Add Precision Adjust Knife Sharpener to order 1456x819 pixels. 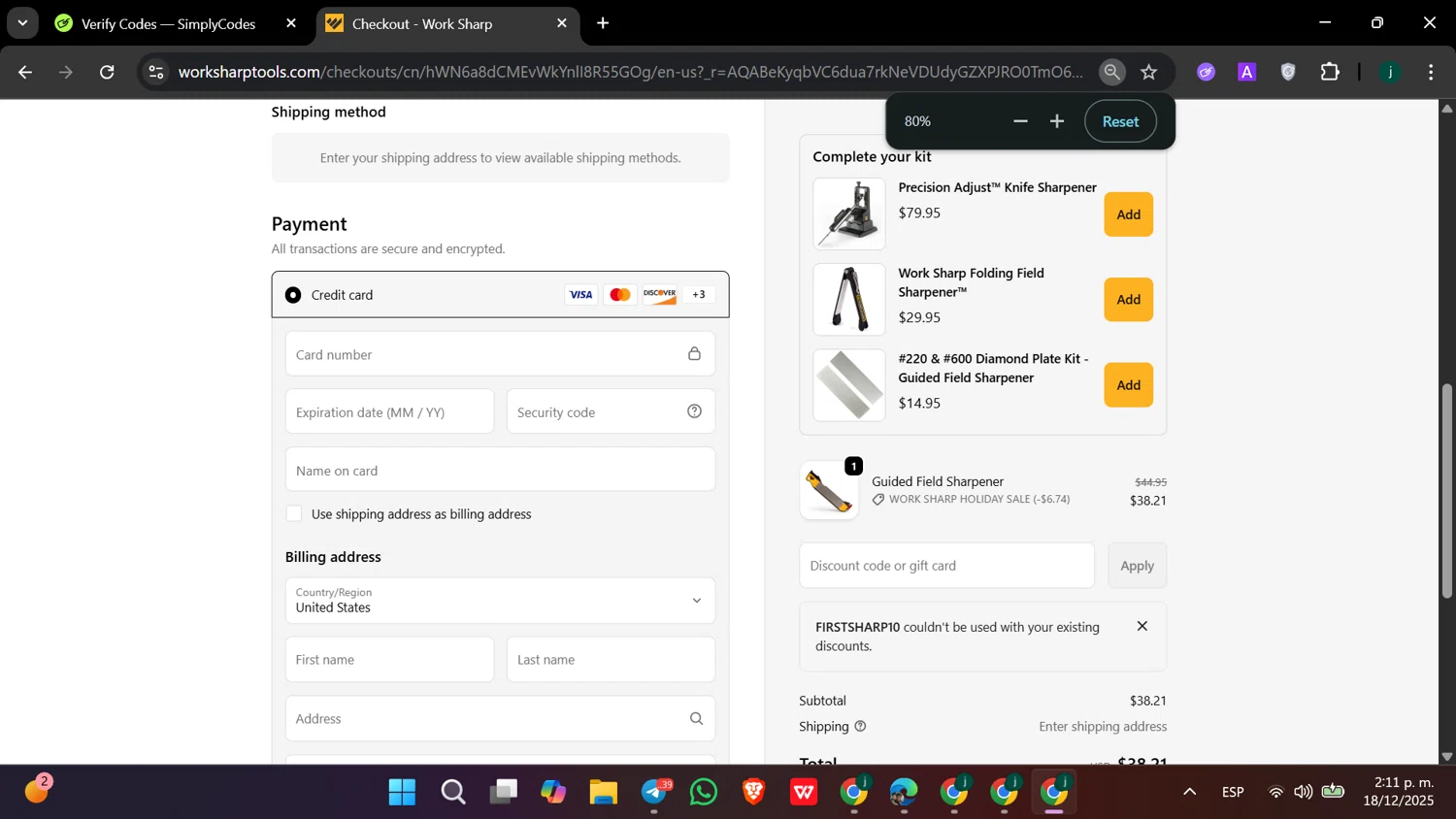(x=1128, y=214)
